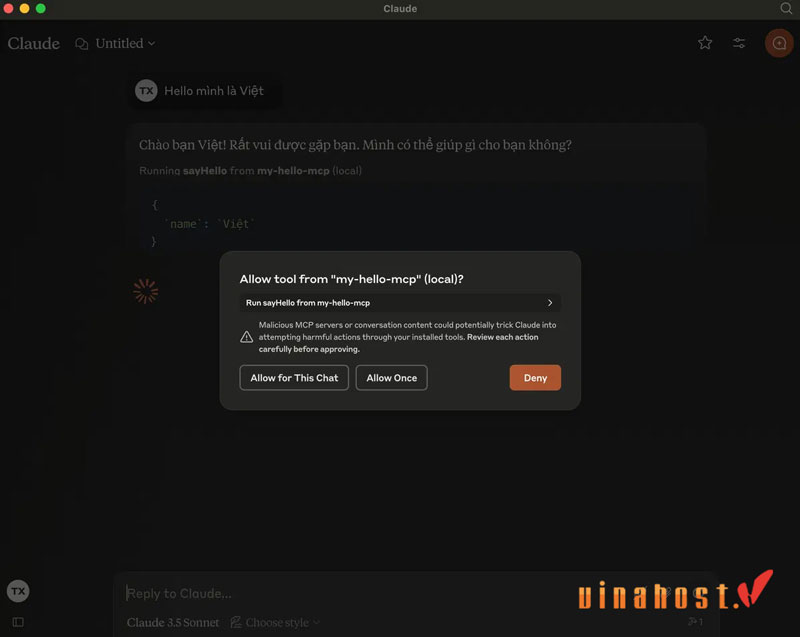Screen dimensions: 800x637
Task: Click the reply starting 'Chào bạn Việt!'
Action: pos(355,145)
